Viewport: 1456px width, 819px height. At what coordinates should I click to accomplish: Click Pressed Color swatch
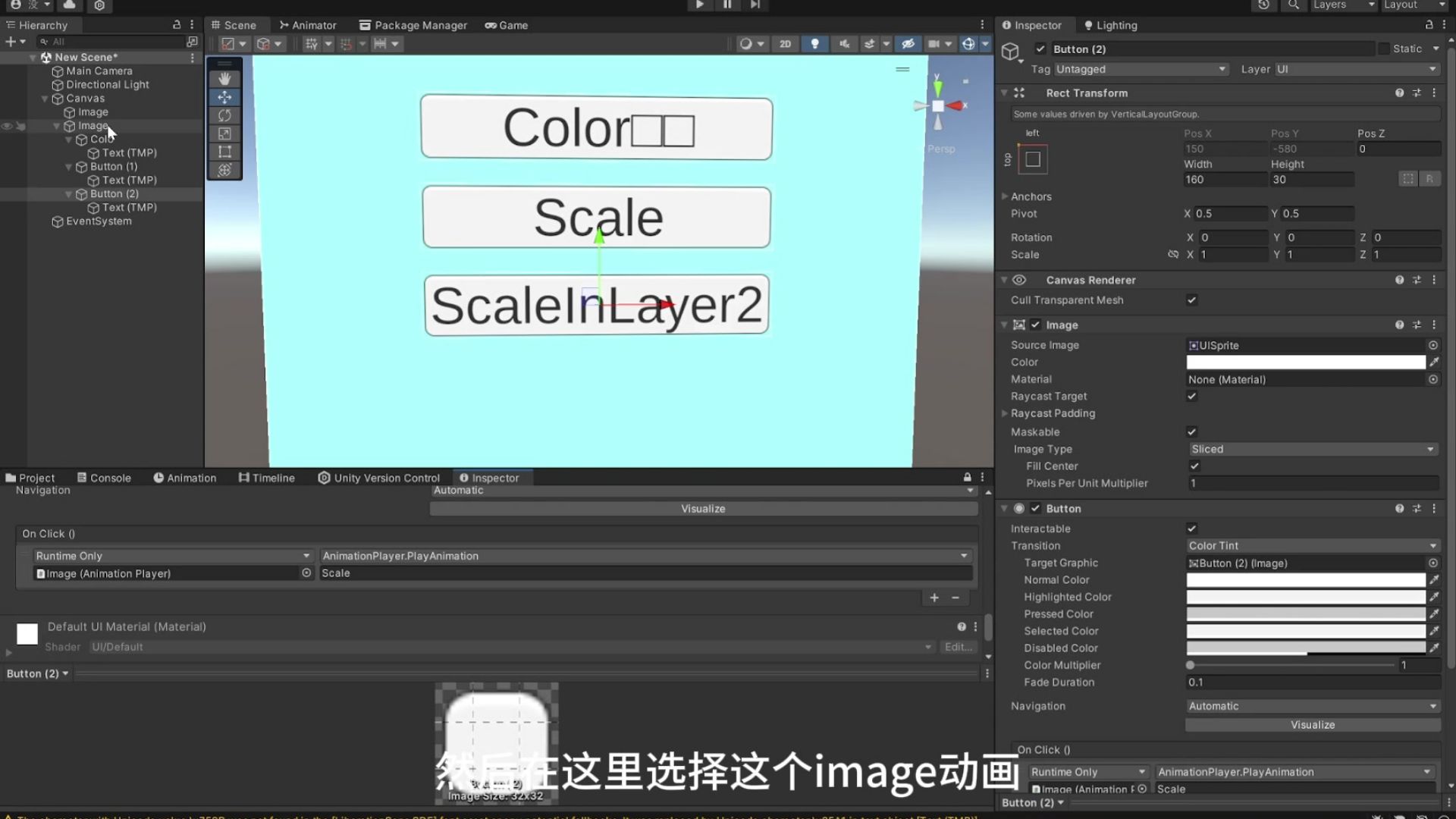1306,614
